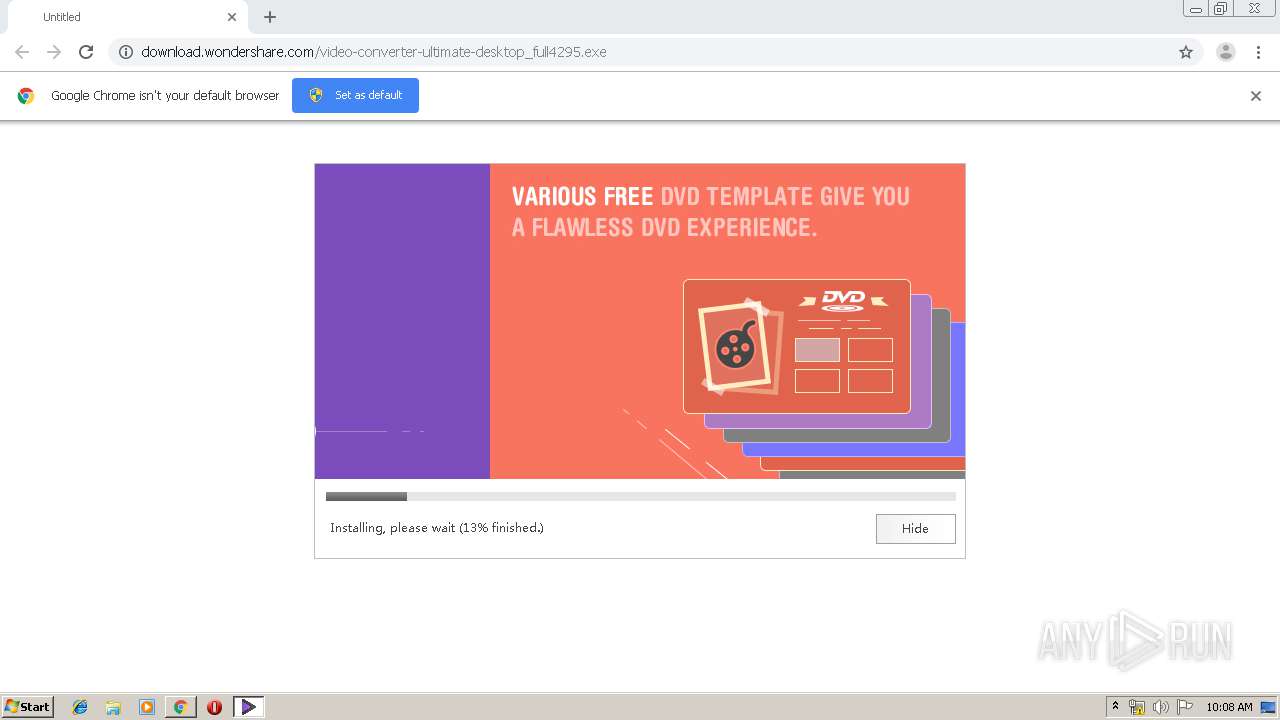Open Wondershare installer taskbar icon
The image size is (1280, 720).
click(248, 707)
